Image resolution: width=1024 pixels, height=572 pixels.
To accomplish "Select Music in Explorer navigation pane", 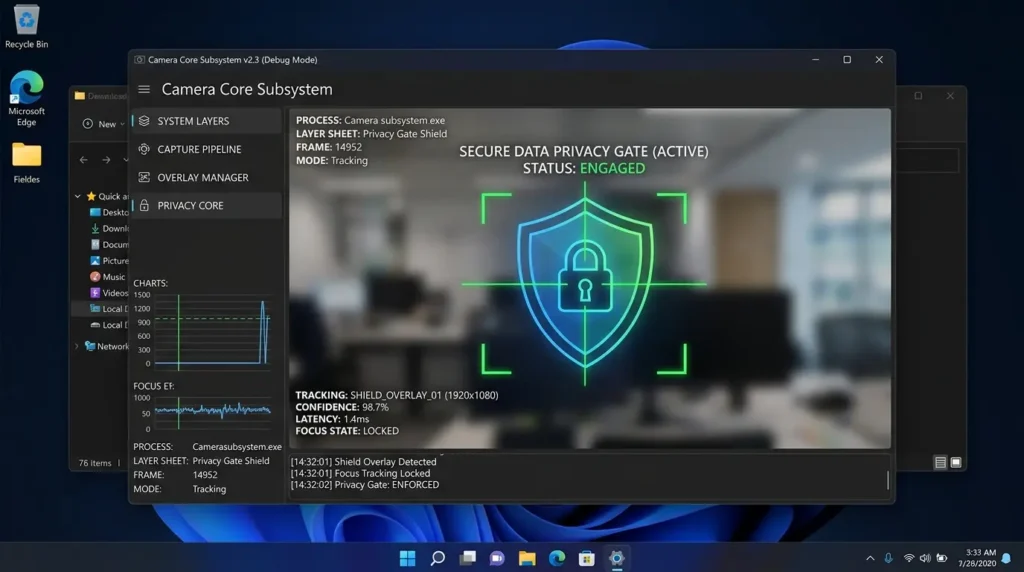I will [x=108, y=277].
